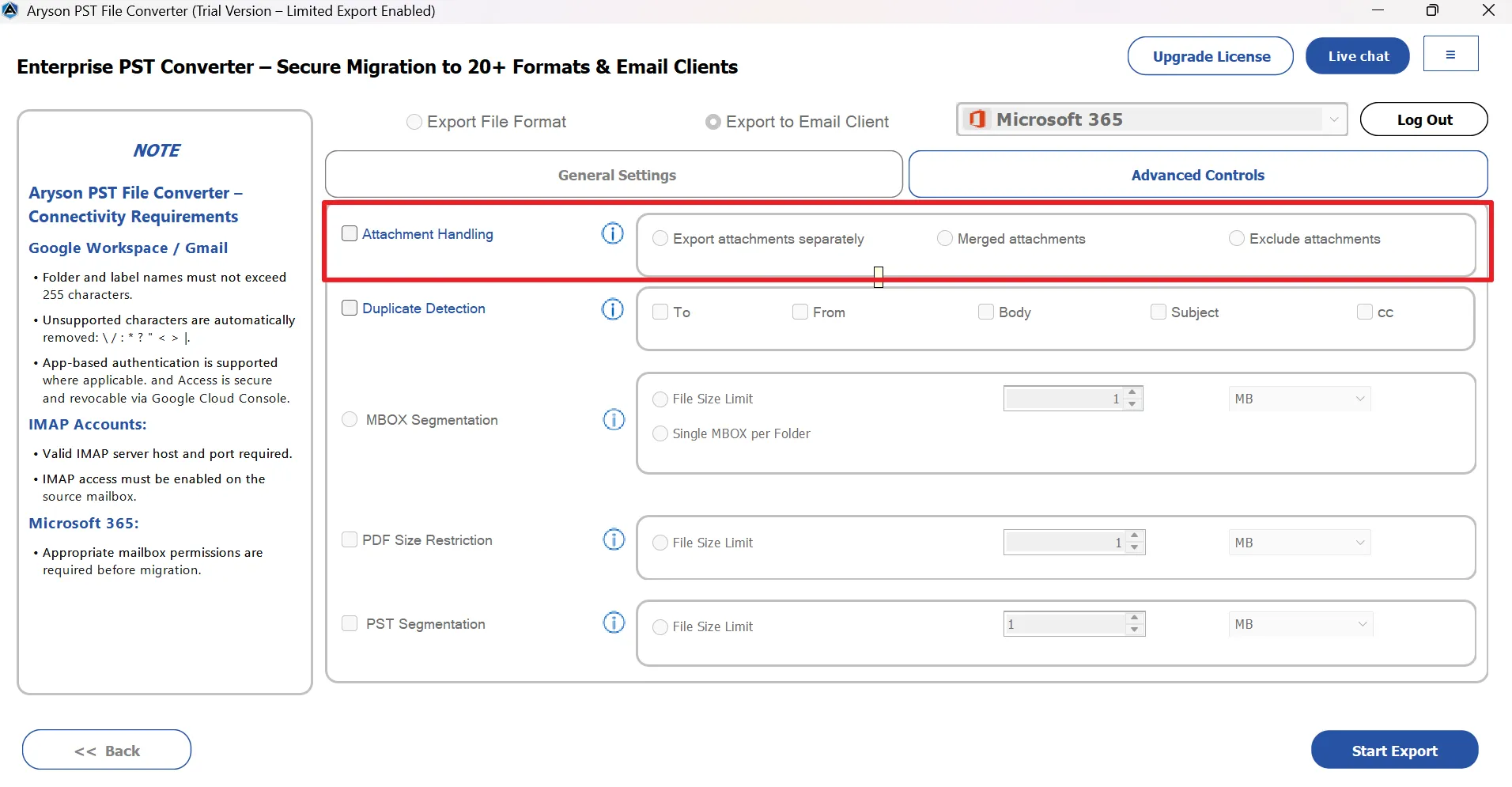Screen dimensions: 1512x787
Task: Select File Size Limit radio in PST Segmentation row
Action: [660, 626]
